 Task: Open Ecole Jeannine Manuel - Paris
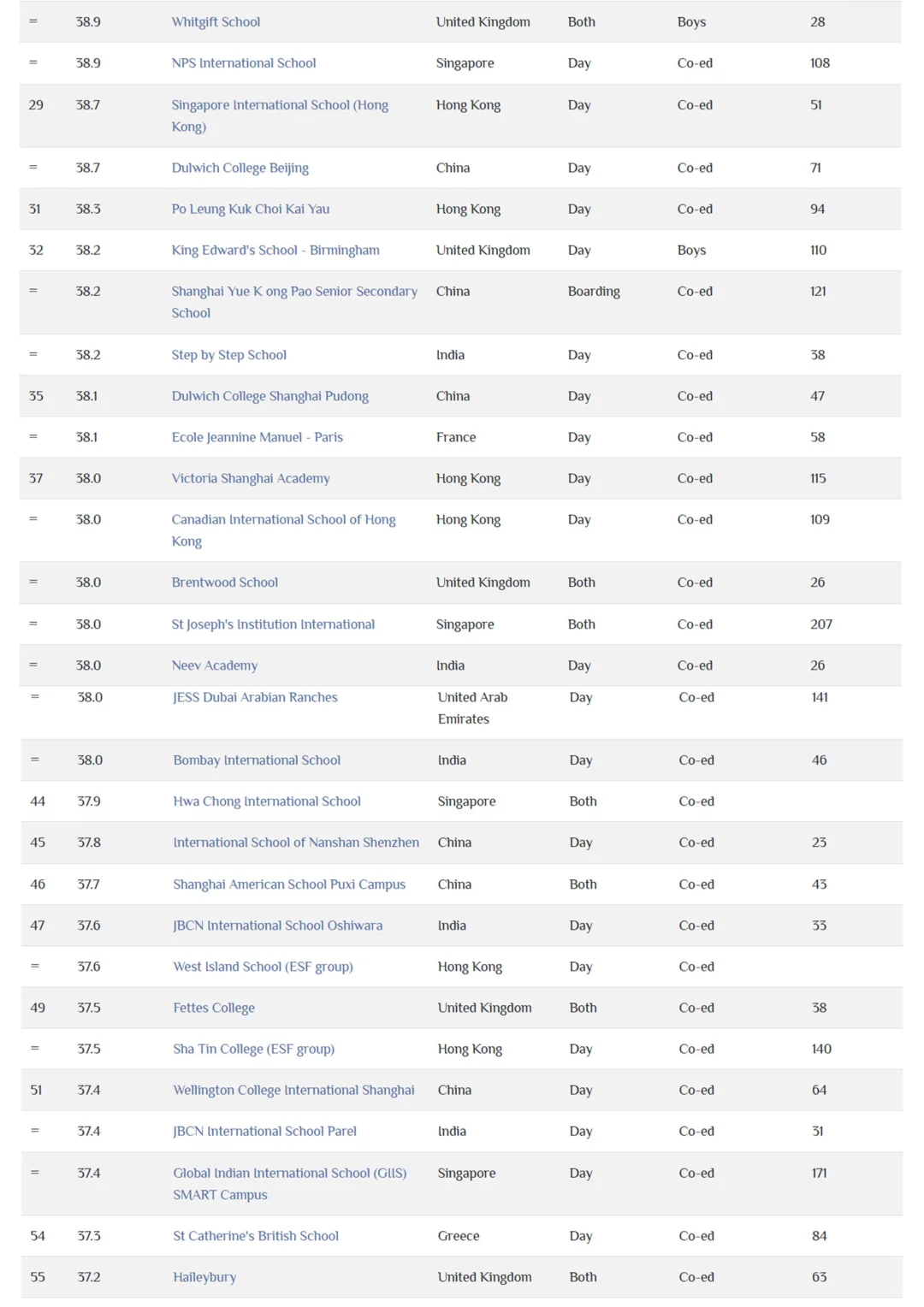[257, 438]
